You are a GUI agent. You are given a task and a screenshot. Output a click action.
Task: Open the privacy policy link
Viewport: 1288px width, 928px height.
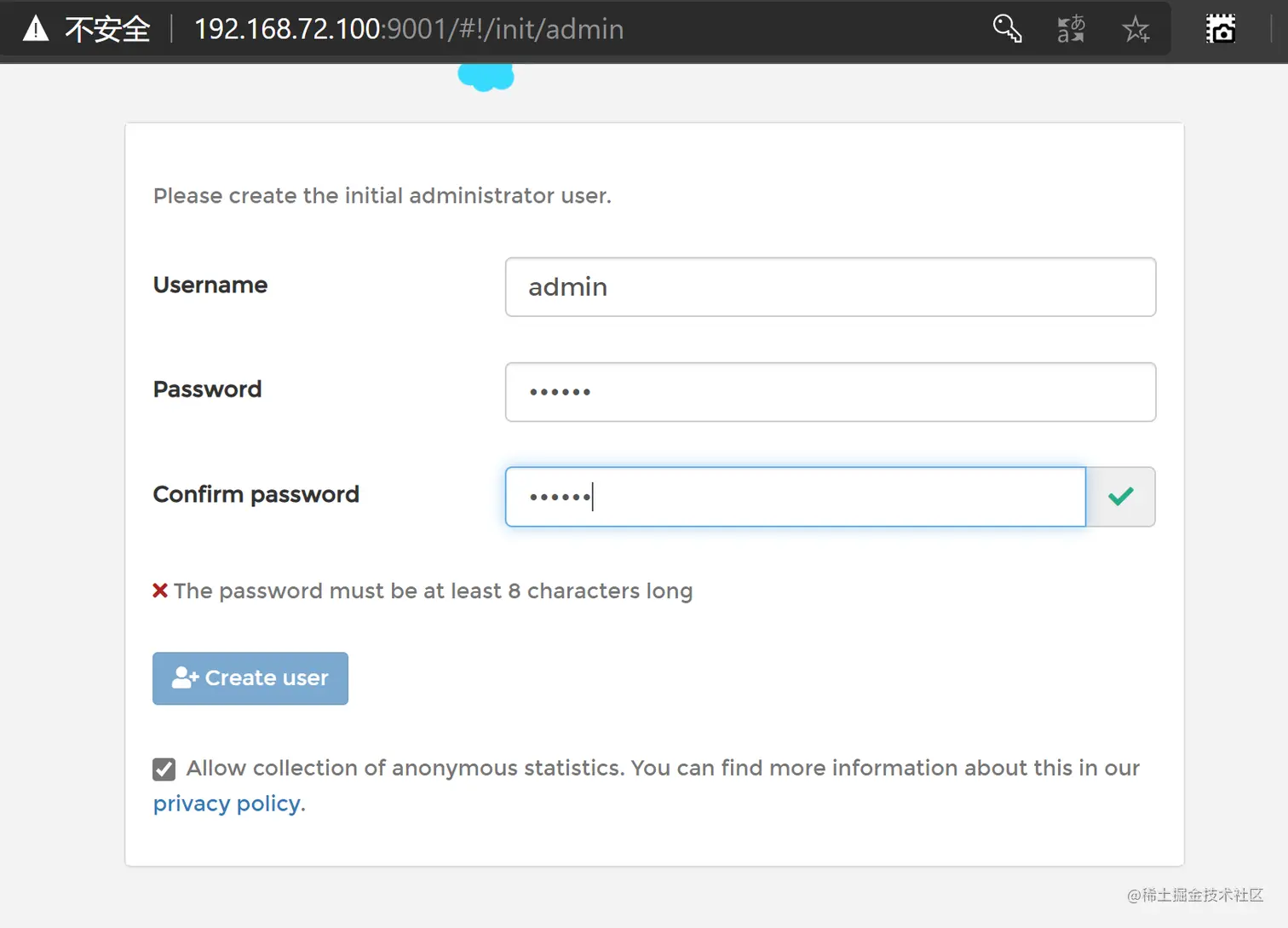(227, 804)
